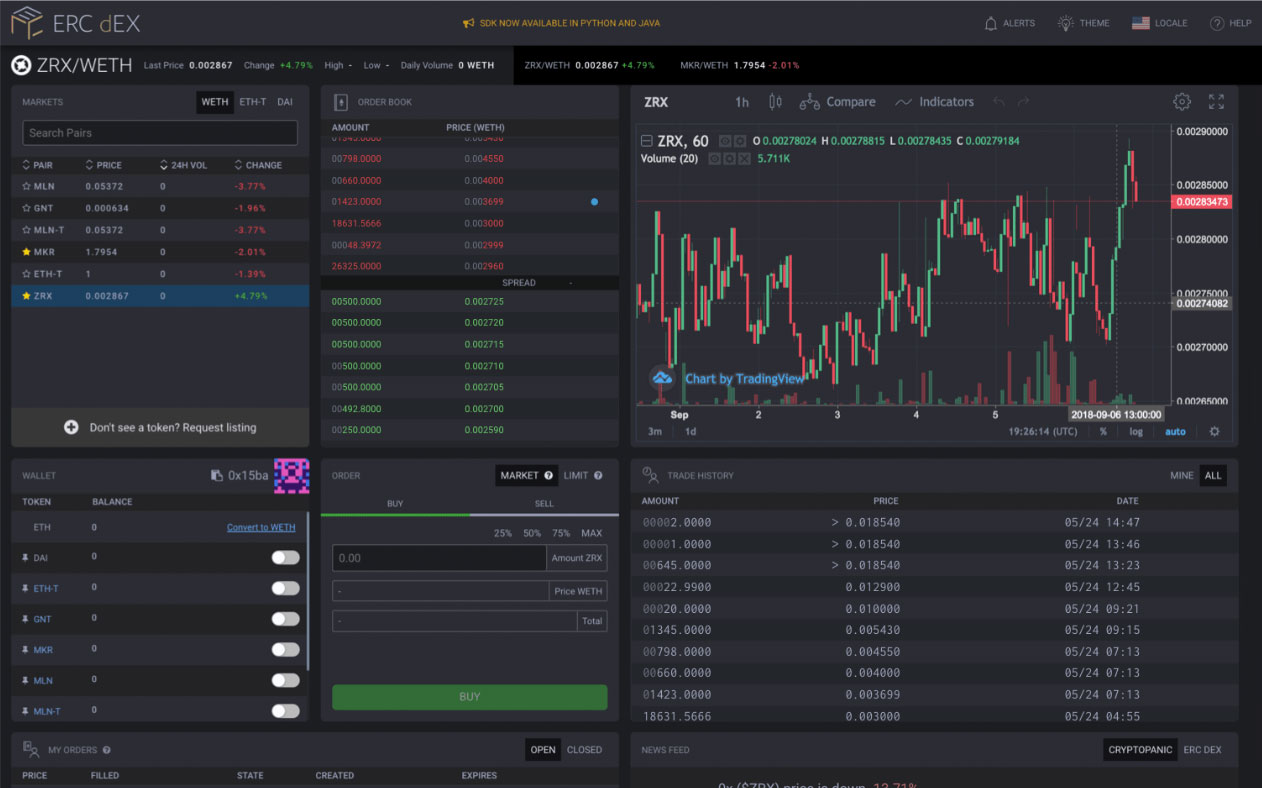
Task: Click the Search Pairs input field
Action: [160, 133]
